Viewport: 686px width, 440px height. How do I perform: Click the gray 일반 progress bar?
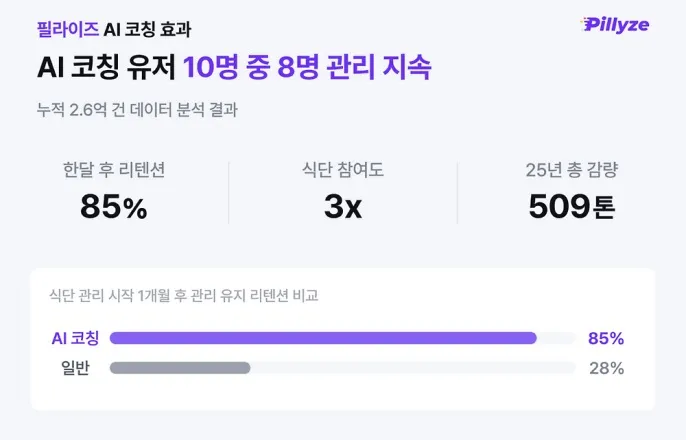tap(180, 368)
